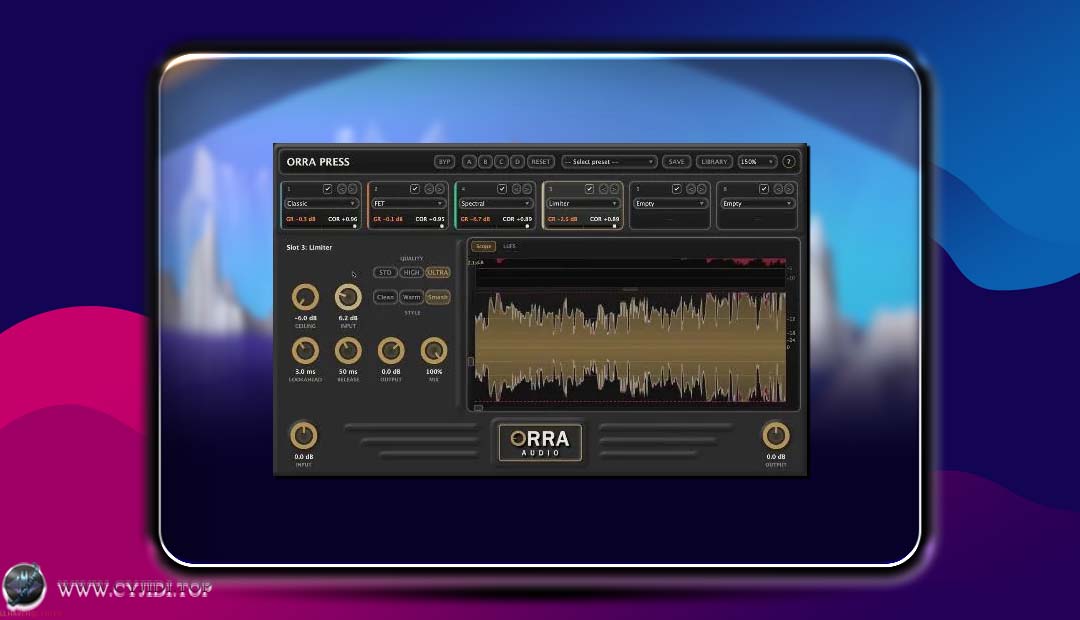Move the FET slot right
This screenshot has height=620, width=1080.
coord(439,189)
